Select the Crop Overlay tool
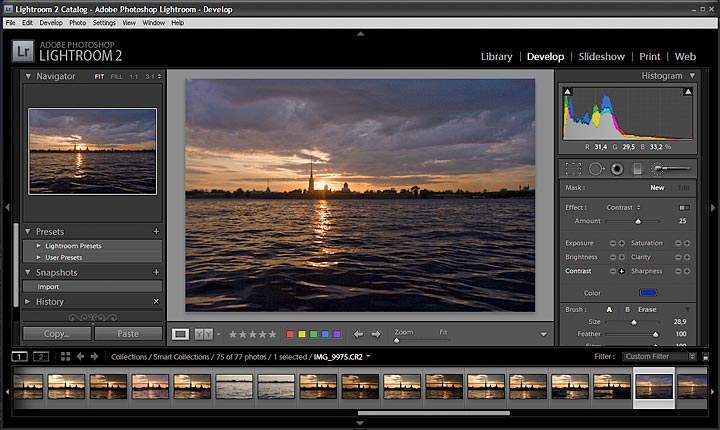Viewport: 720px width, 430px height. click(x=573, y=169)
